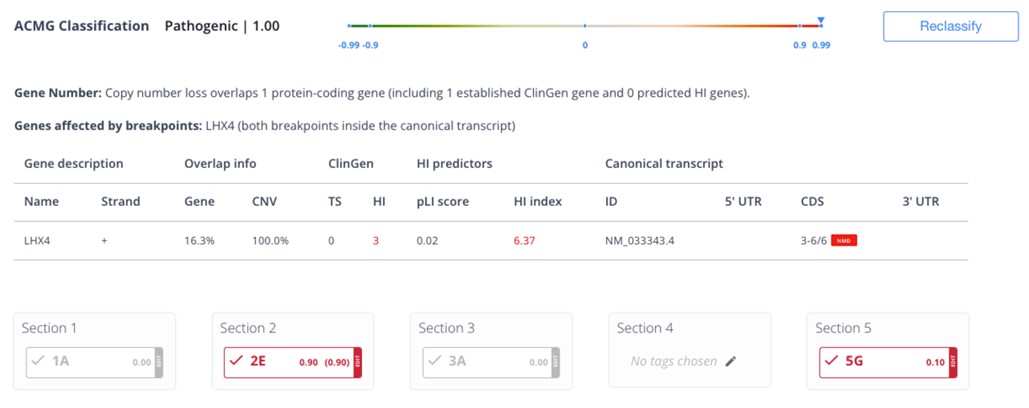1029x408 pixels.
Task: Click the EDIT strip on the 1A tag
Action: point(158,362)
